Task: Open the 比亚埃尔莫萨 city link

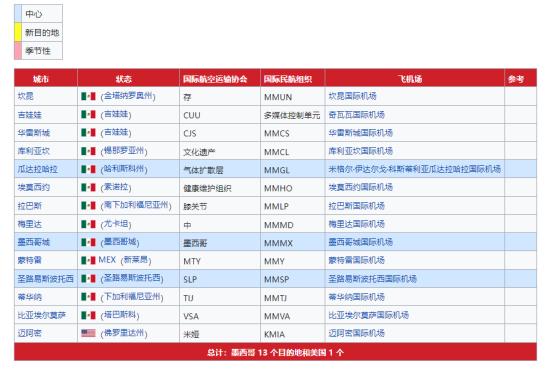Action: (x=42, y=315)
